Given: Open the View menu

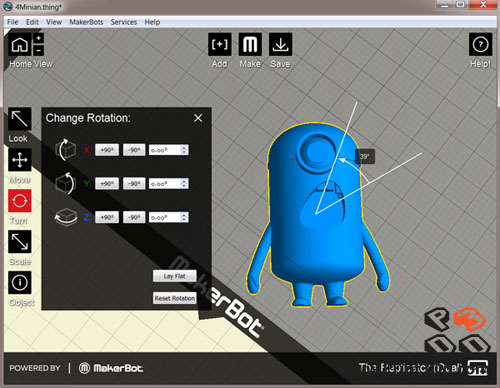Looking at the screenshot, I should tap(54, 22).
